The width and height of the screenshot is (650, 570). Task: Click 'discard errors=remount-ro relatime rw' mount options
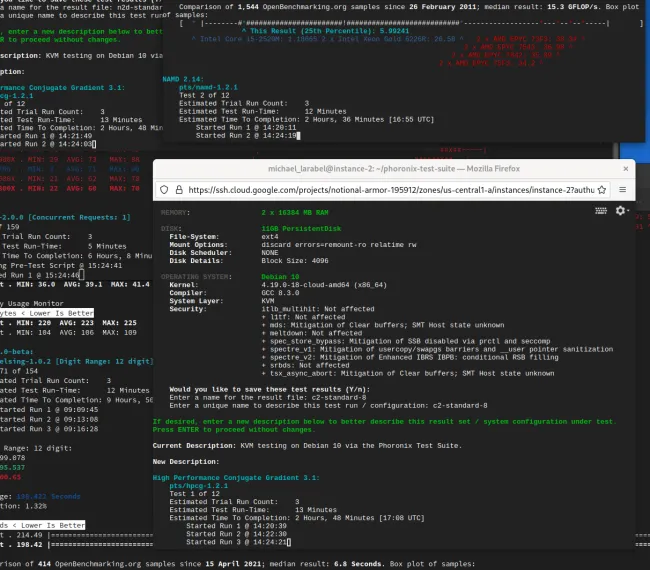(x=339, y=245)
